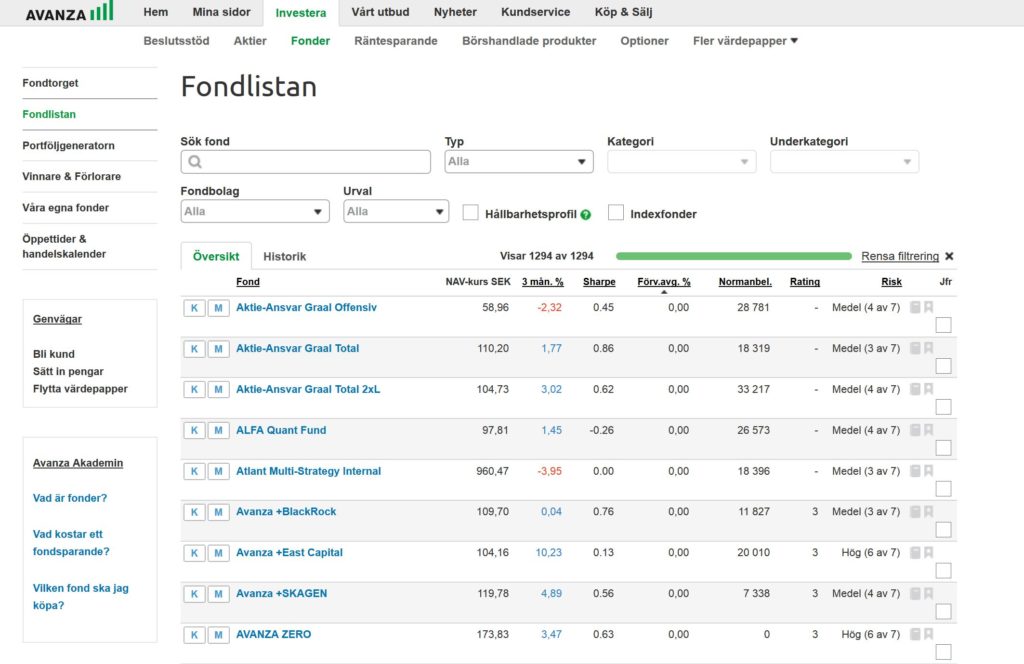This screenshot has width=1024, height=664.
Task: Click the X icon beside Rensa filtrering
Action: 950,256
